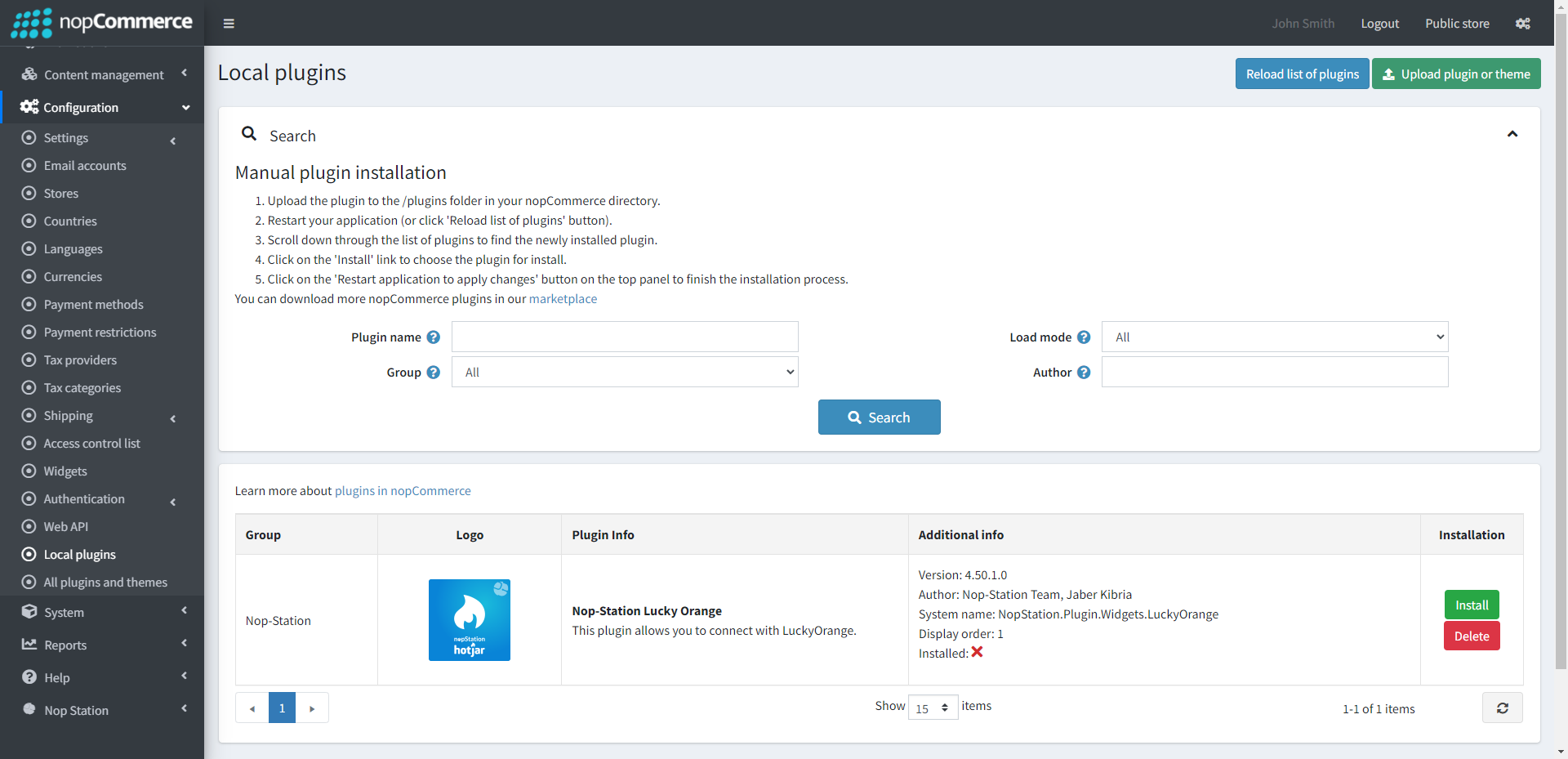Click the Load mode help question icon
Image resolution: width=1568 pixels, height=759 pixels.
[x=1084, y=337]
